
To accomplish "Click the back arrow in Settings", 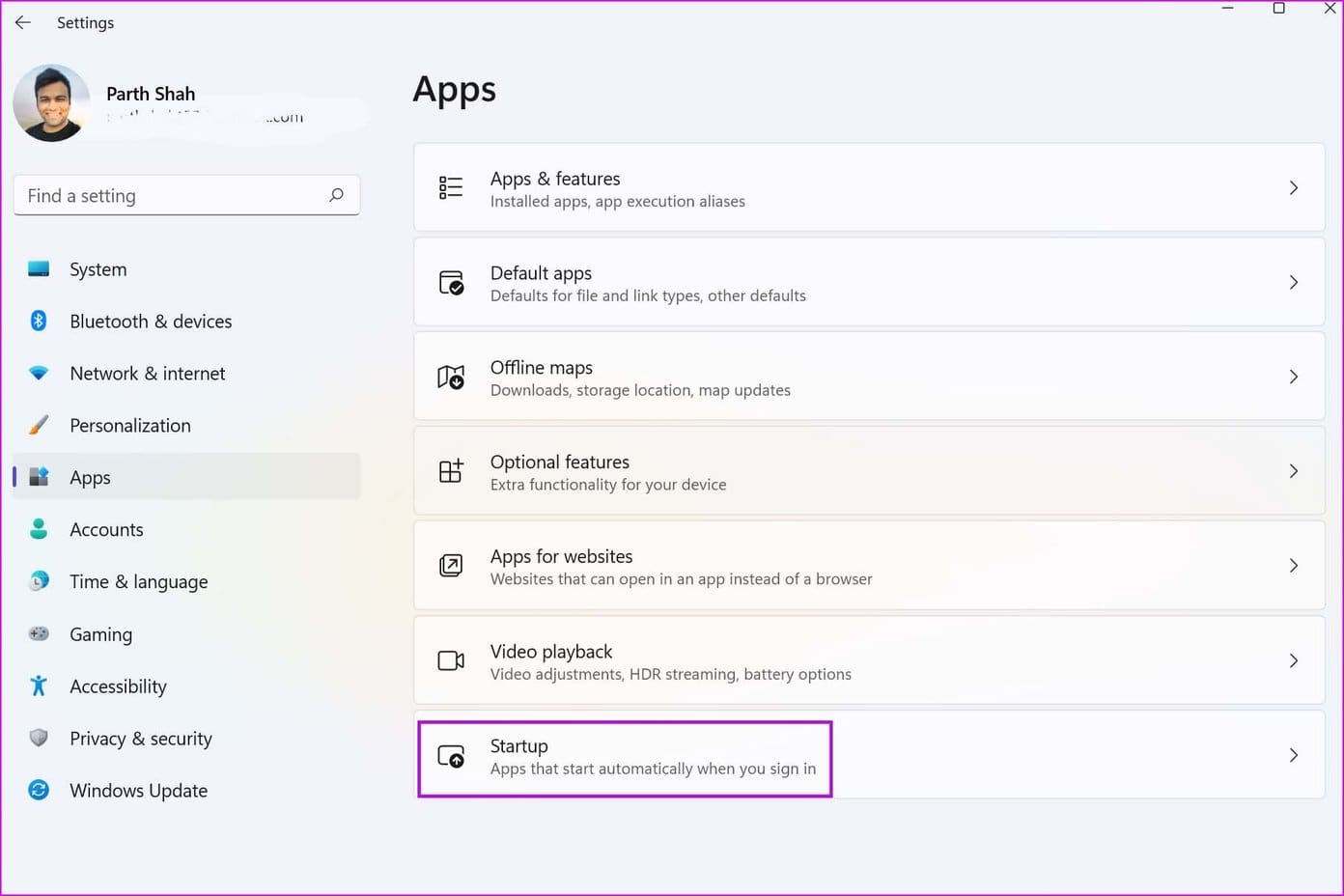I will click(x=23, y=22).
